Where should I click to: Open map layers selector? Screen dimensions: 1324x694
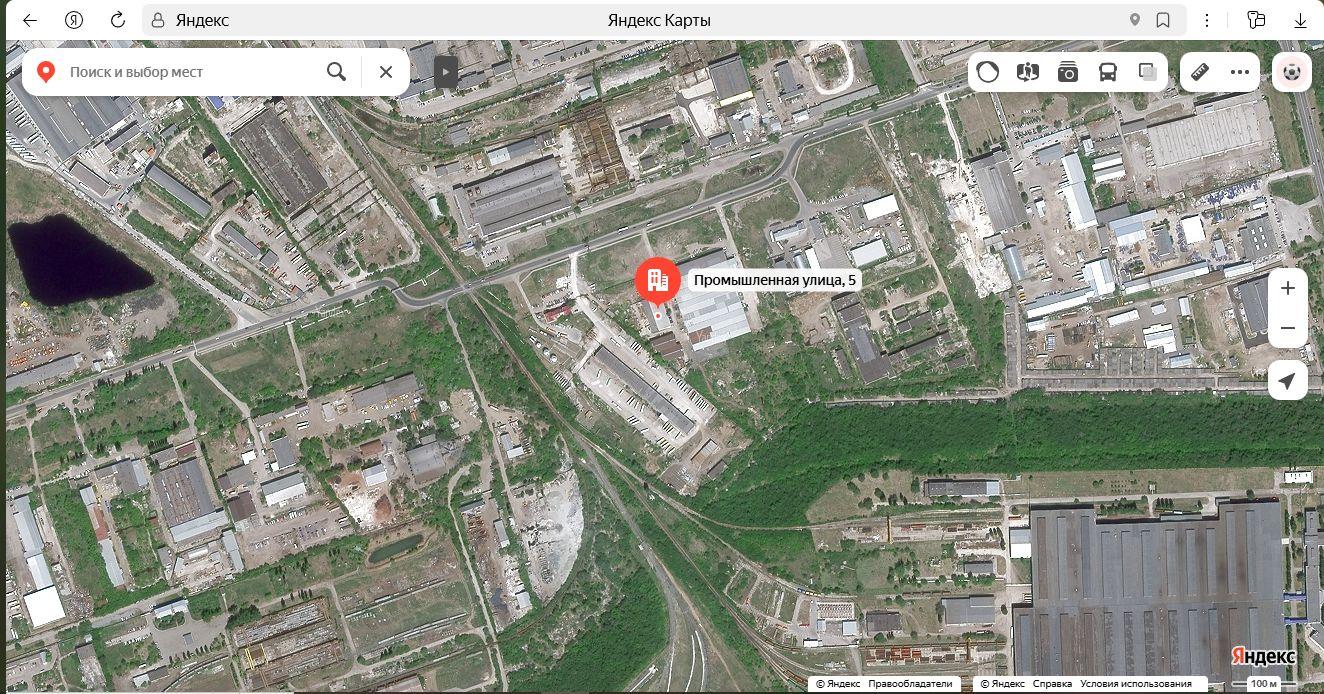pos(1148,72)
